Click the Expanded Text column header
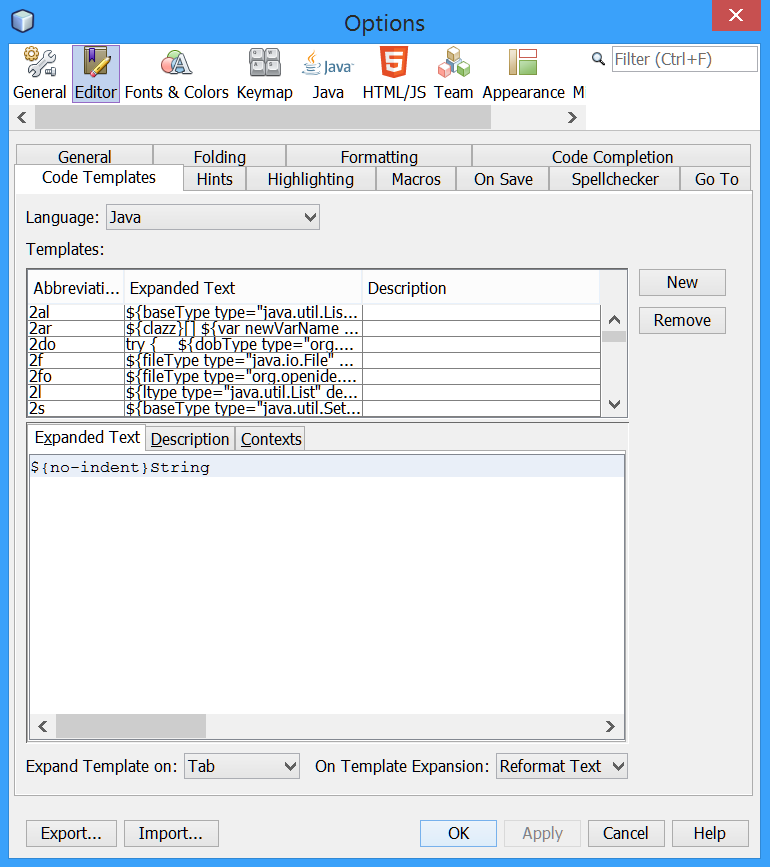770x867 pixels. click(x=243, y=288)
